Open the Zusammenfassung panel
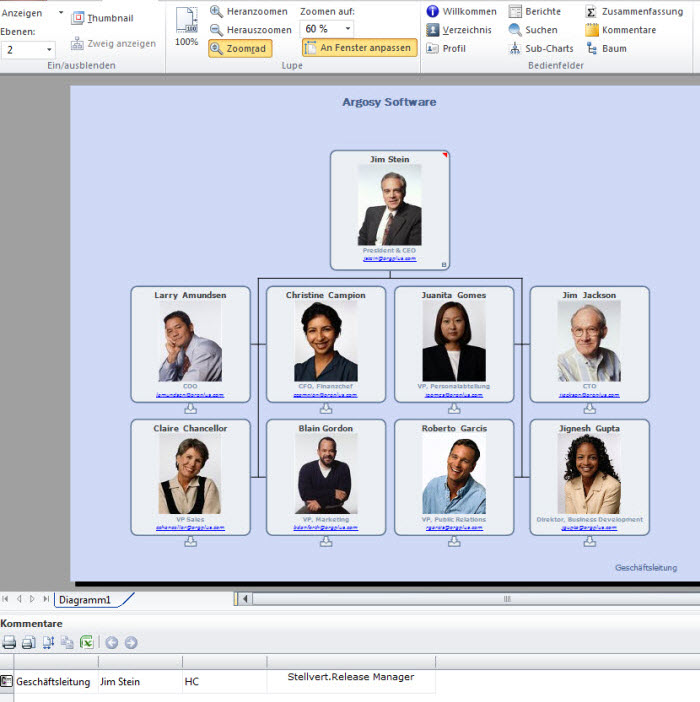Screen dimensions: 700x702 pyautogui.click(x=634, y=11)
